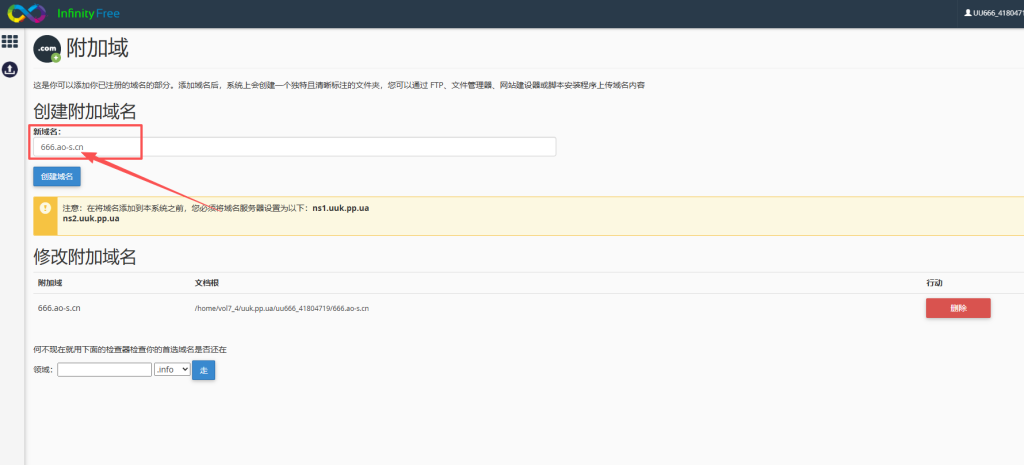Viewport: 1024px width, 465px height.
Task: Click the document root path text
Action: pyautogui.click(x=281, y=308)
